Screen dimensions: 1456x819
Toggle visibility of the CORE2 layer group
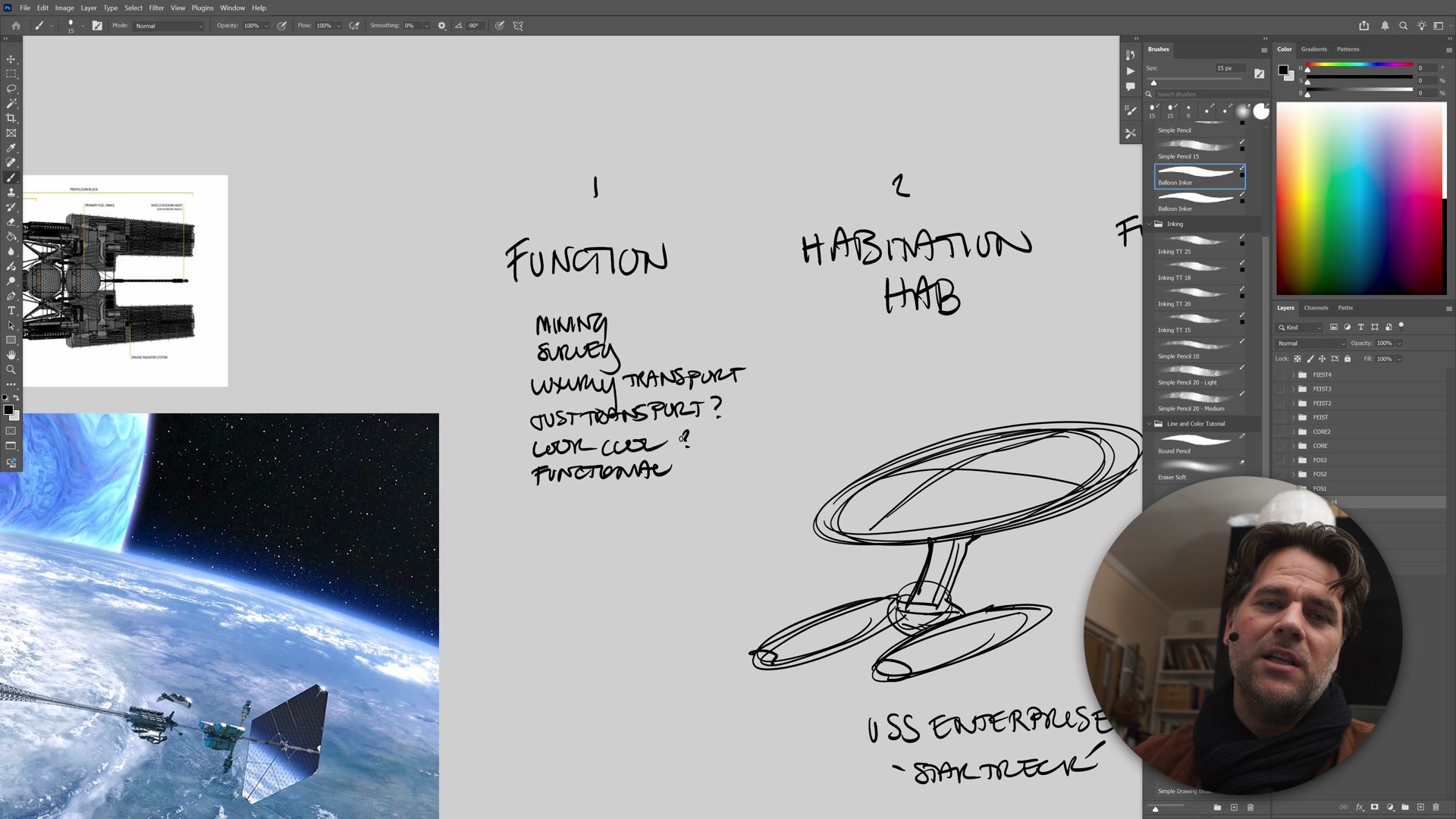pos(1282,431)
